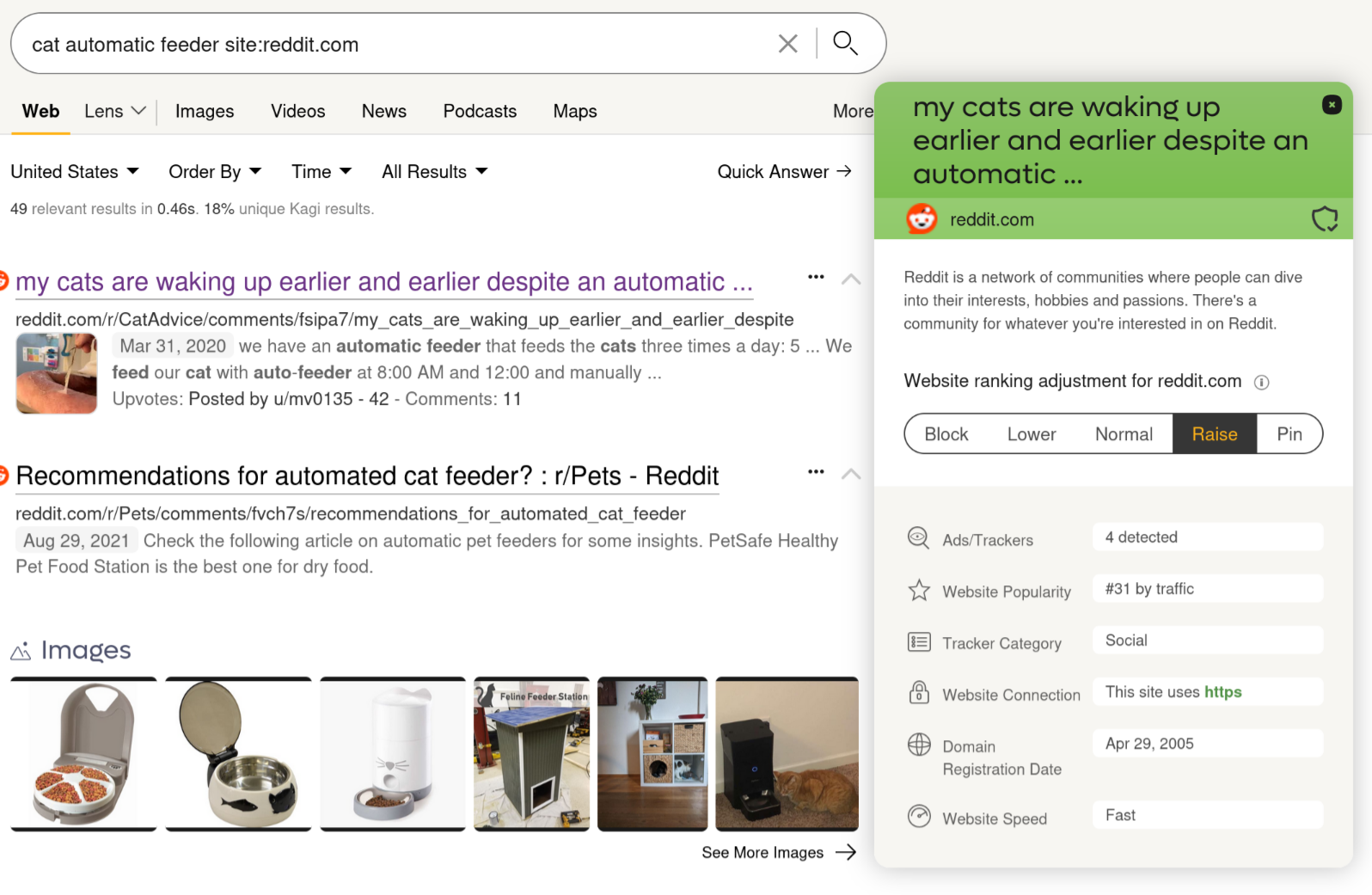Click the magnifying glass search icon
This screenshot has height=895, width=1372.
pos(845,43)
